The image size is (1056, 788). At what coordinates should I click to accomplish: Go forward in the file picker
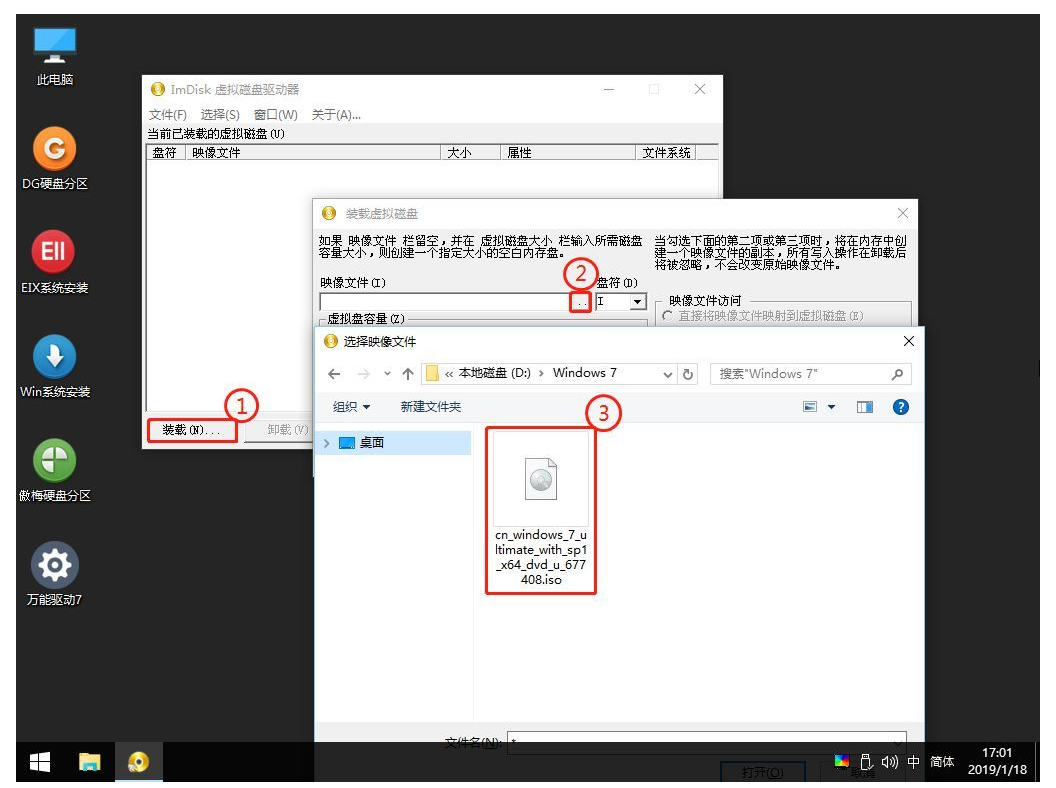[364, 374]
